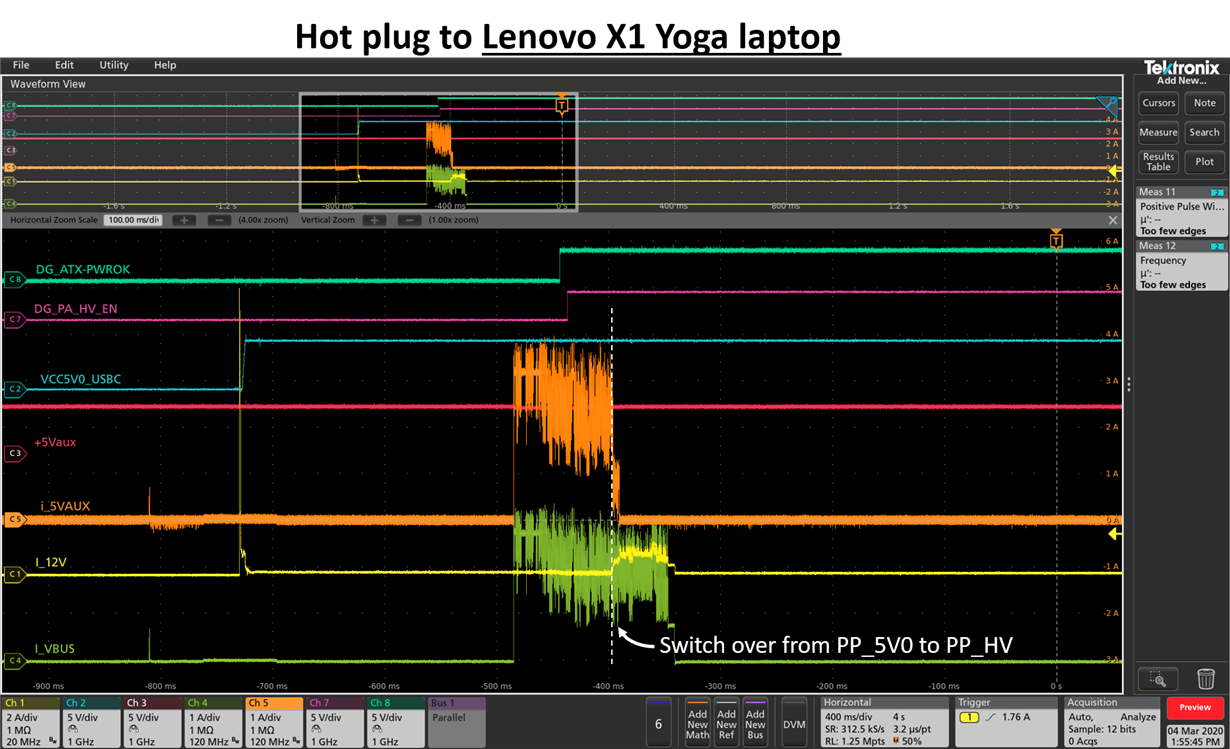This screenshot has width=1230, height=749.
Task: Decrease horizontal zoom with minus button
Action: pos(220,220)
